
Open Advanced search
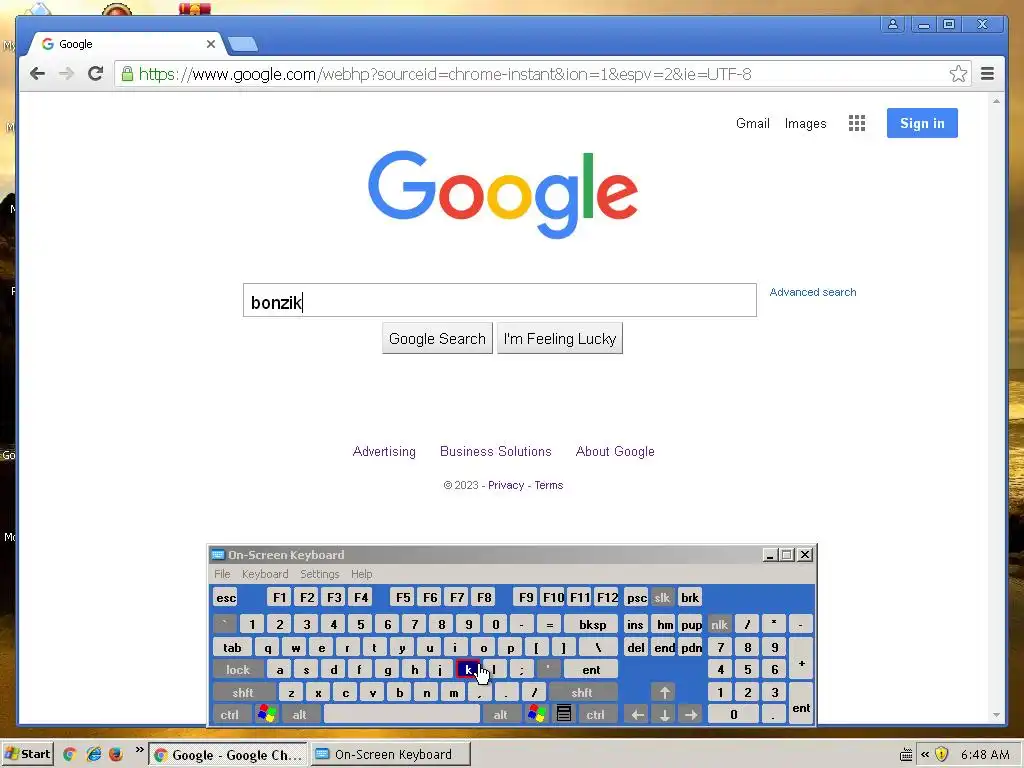tap(812, 292)
